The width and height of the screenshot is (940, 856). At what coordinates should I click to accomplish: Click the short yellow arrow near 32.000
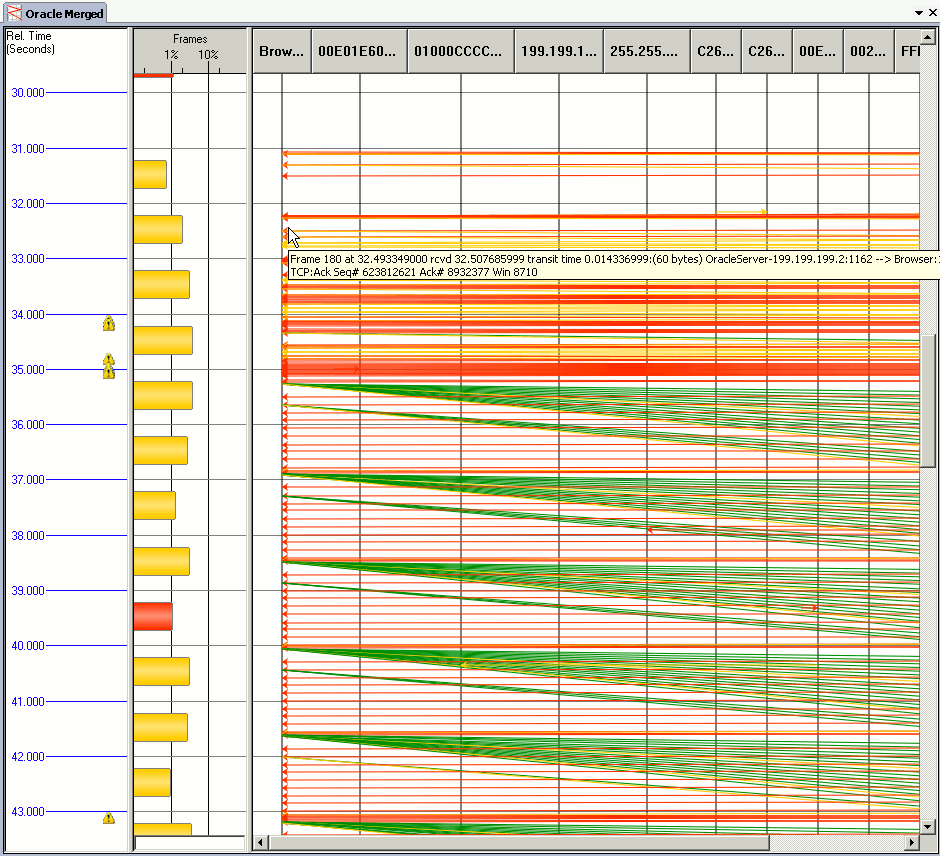[x=742, y=212]
